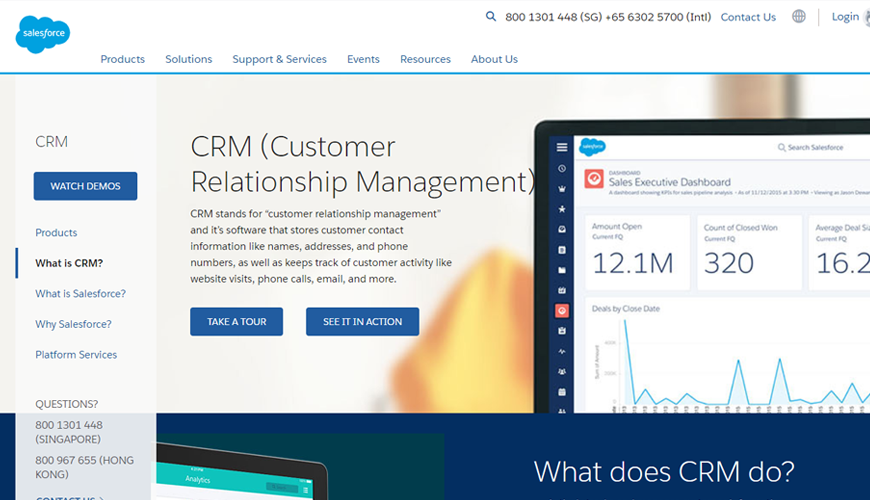Click the header phone number 800 1301 448 (SG)
The image size is (870, 500).
(553, 17)
